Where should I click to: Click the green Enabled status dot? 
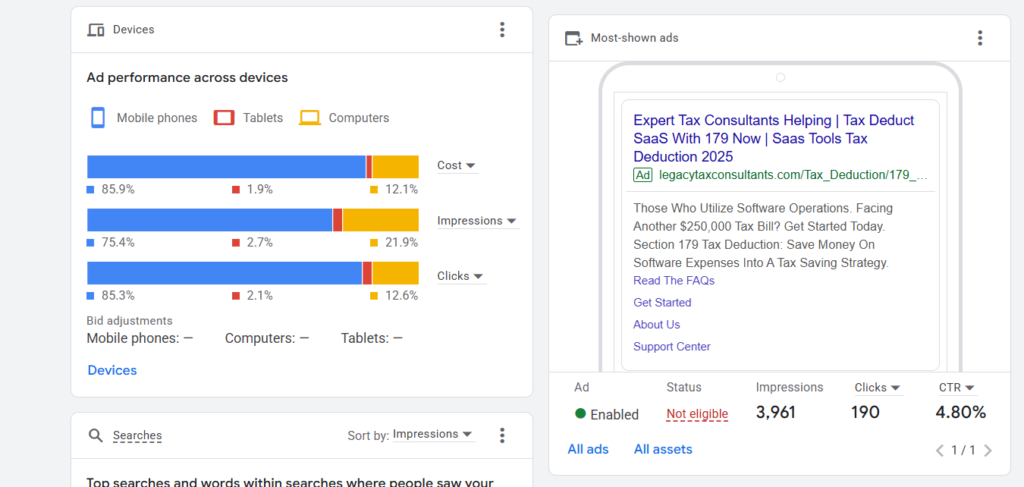581,413
